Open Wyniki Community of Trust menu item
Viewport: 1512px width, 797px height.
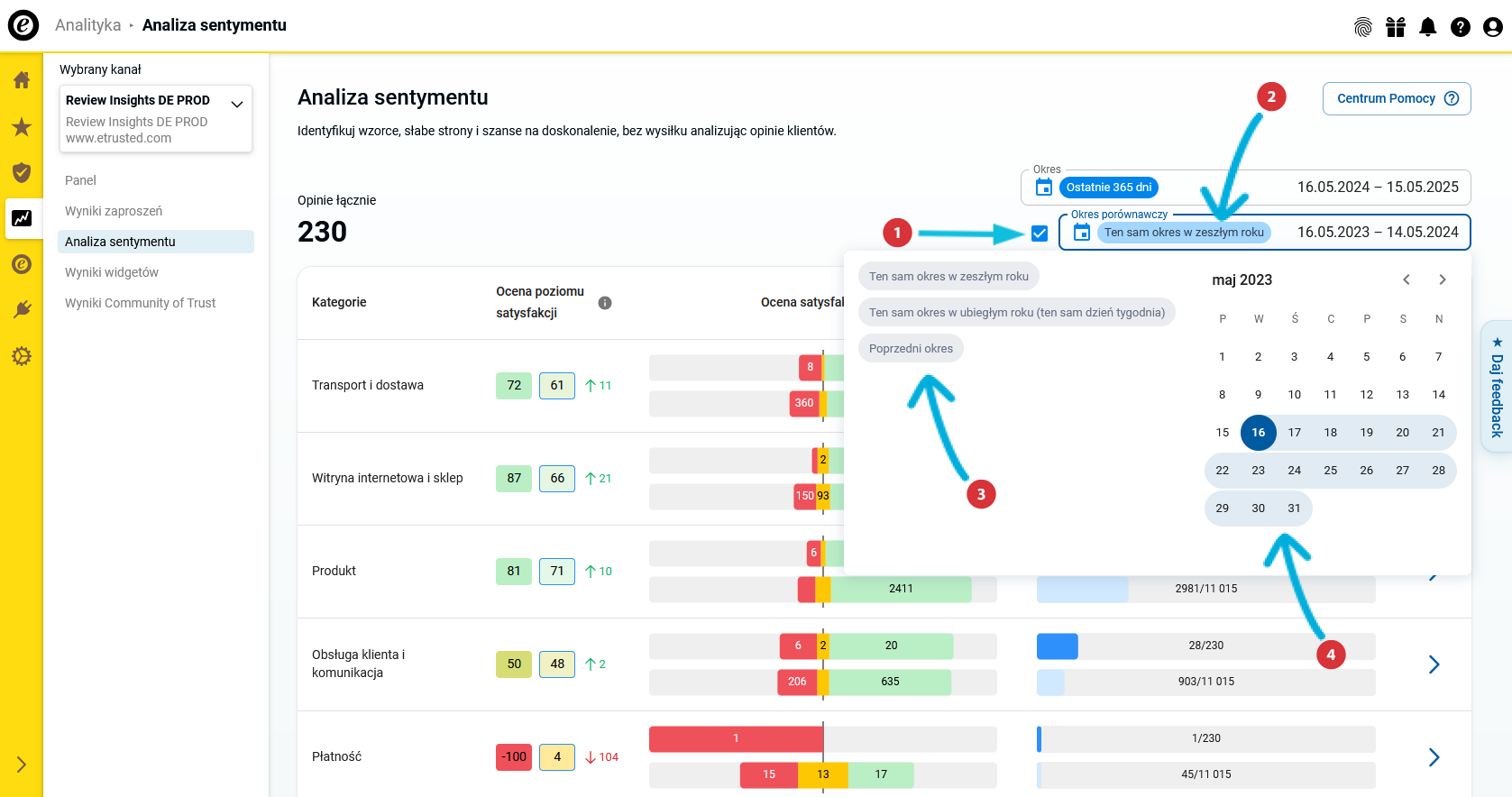point(140,303)
